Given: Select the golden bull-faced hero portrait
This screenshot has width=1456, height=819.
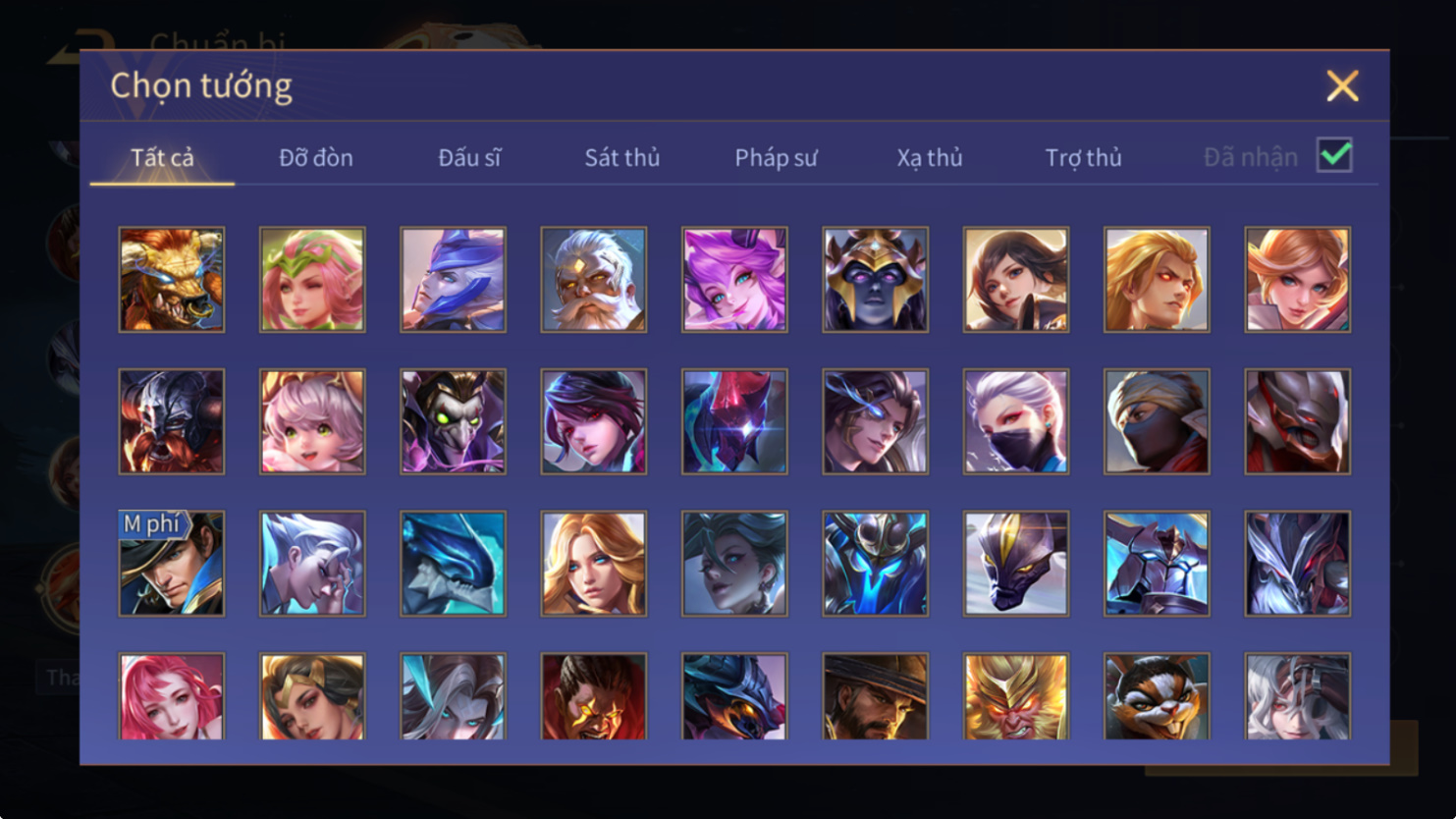Looking at the screenshot, I should click(x=172, y=280).
